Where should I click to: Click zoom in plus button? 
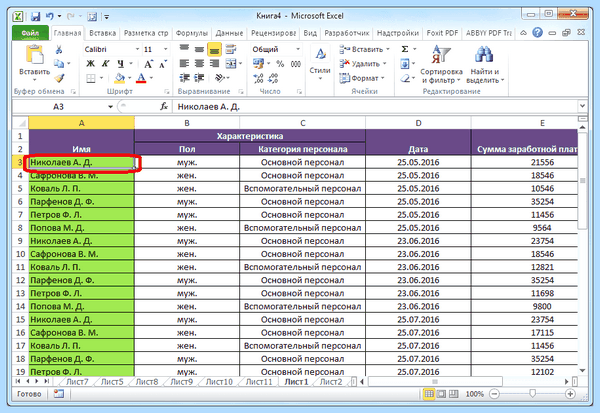click(570, 394)
